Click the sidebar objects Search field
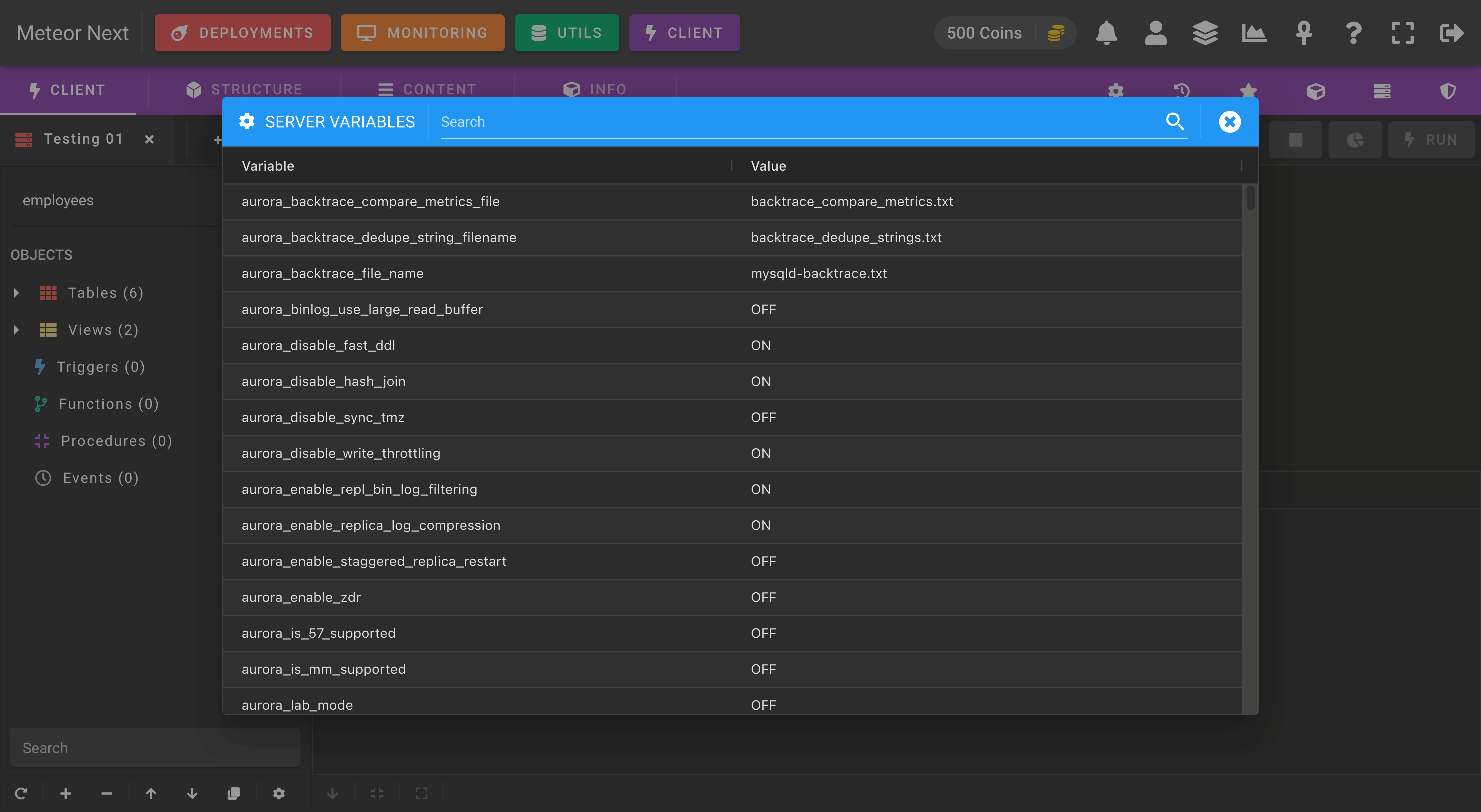The image size is (1481, 812). coord(155,748)
